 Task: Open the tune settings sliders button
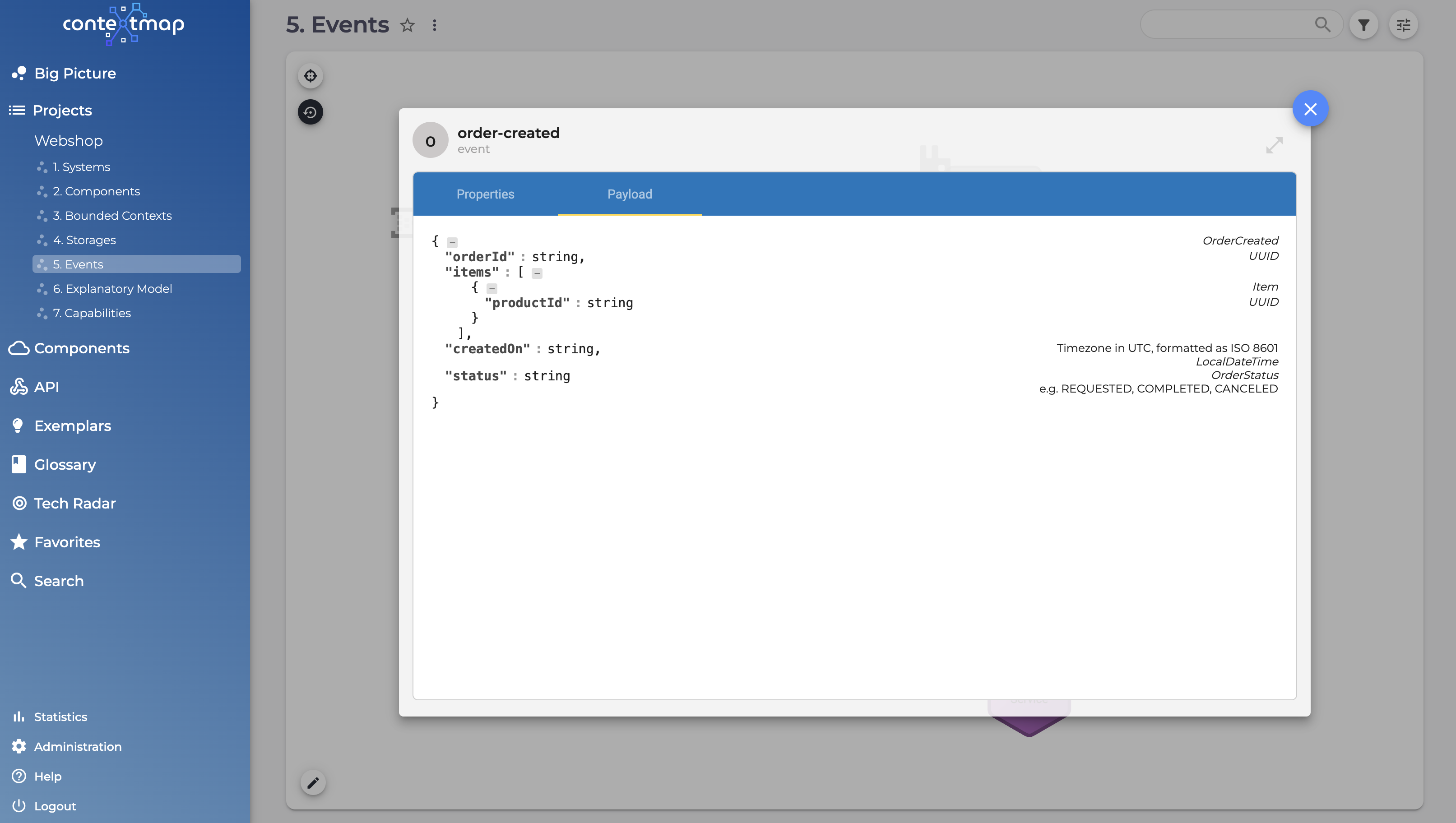coord(1403,25)
